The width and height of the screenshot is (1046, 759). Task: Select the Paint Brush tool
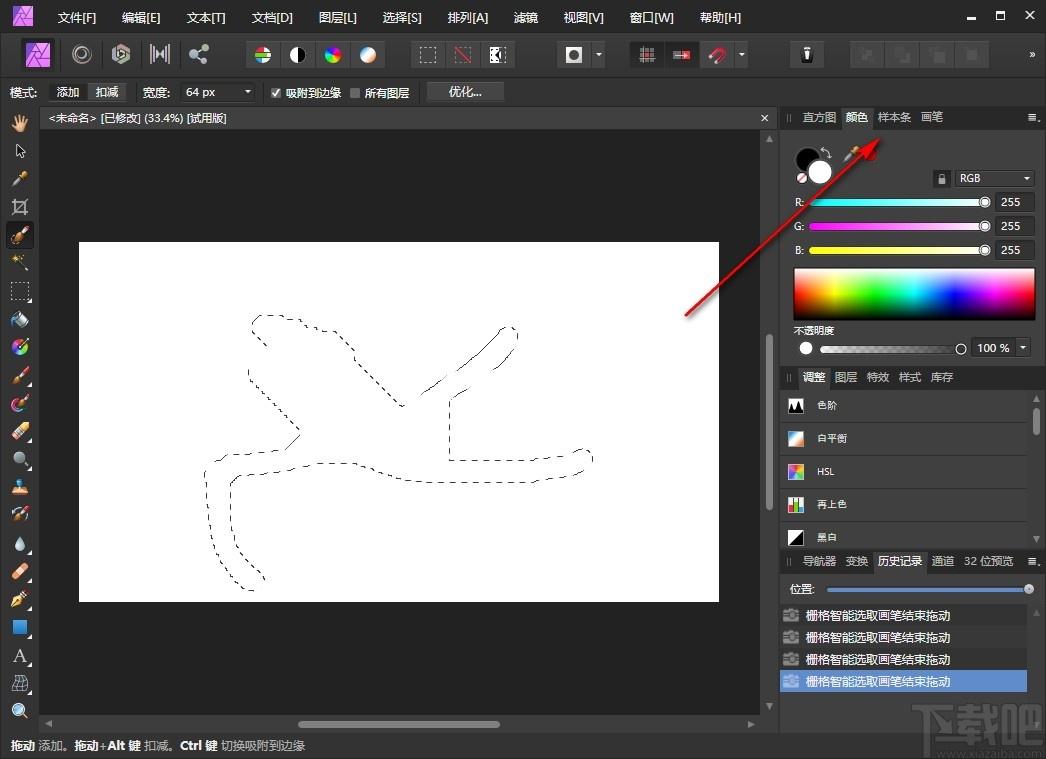tap(20, 375)
